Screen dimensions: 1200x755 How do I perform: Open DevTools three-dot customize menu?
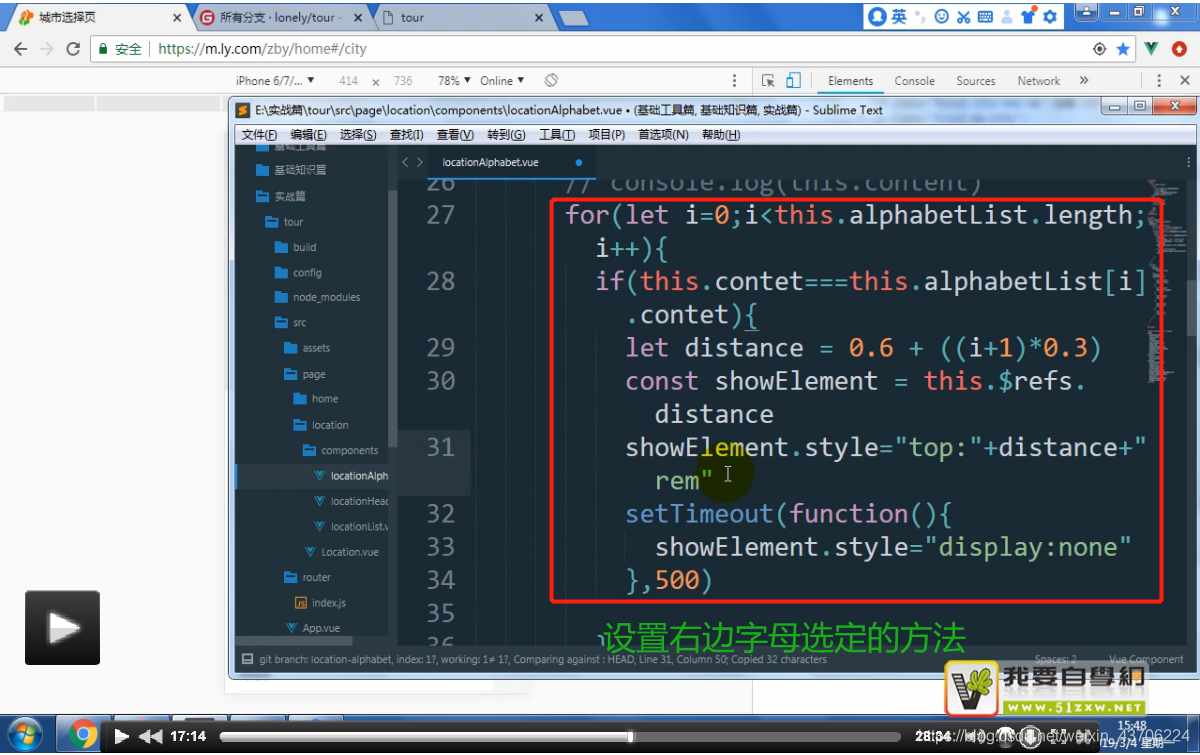(1158, 81)
